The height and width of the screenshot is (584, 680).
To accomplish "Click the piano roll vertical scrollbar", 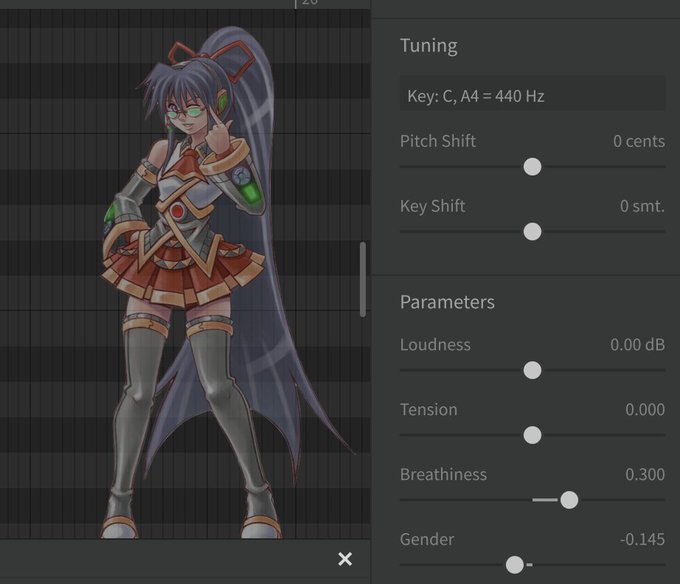I will coord(363,279).
